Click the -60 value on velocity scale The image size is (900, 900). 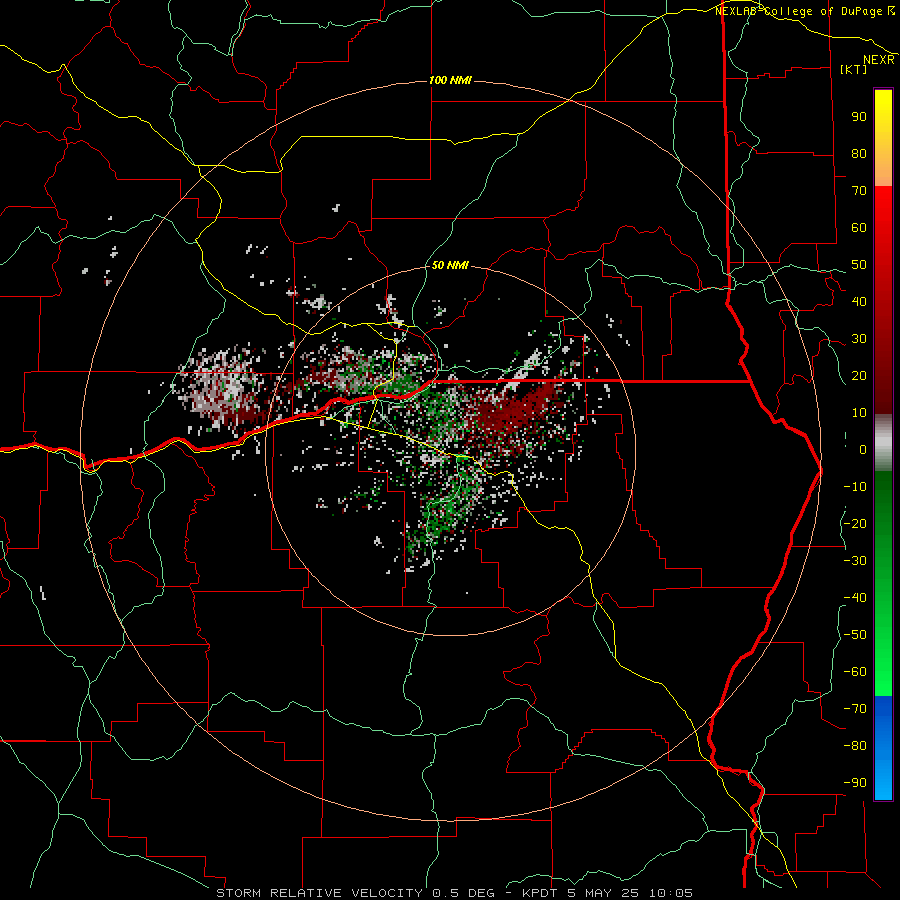(x=855, y=672)
